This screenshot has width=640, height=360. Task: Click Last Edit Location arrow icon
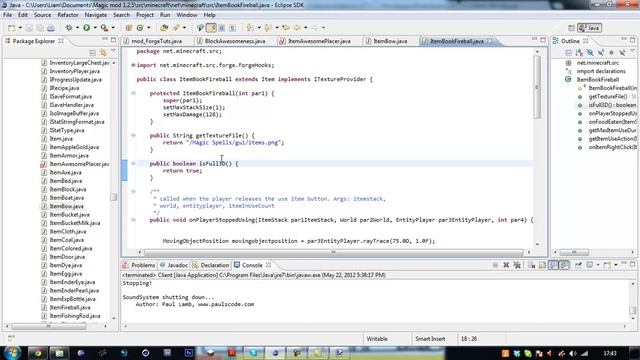coord(286,28)
